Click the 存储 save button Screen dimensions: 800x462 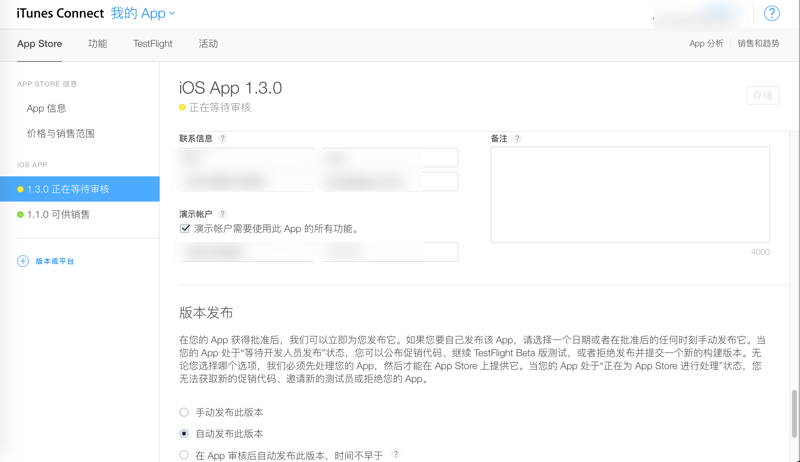point(762,96)
